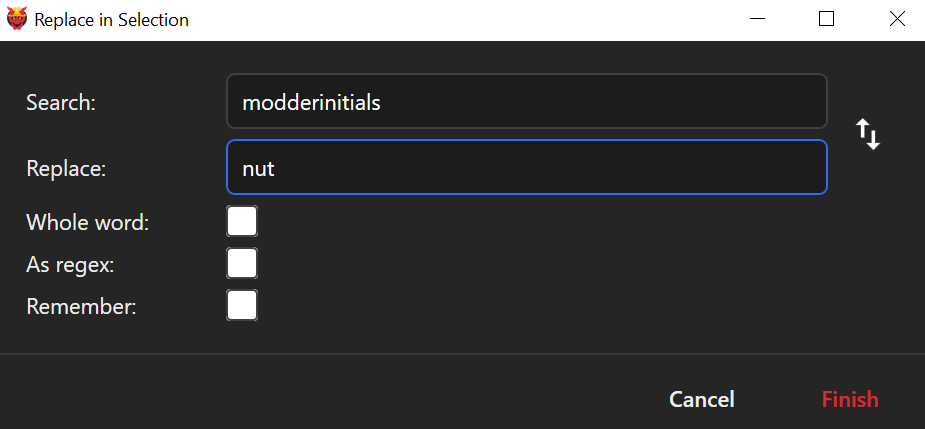Cancel the replace operation
The width and height of the screenshot is (925, 429).
click(x=702, y=399)
